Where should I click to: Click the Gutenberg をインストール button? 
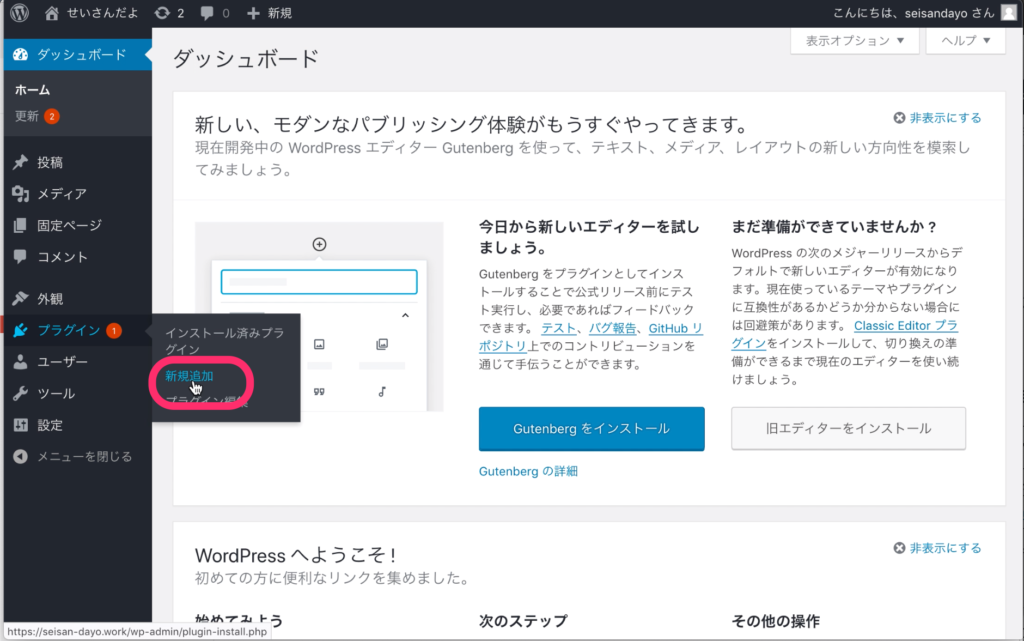[x=591, y=428]
